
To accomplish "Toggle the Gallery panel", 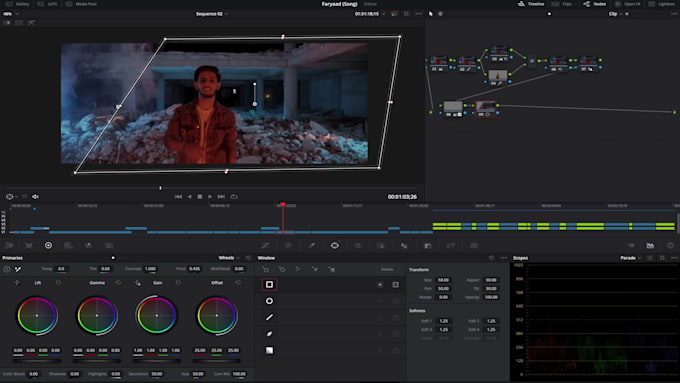I will click(18, 4).
